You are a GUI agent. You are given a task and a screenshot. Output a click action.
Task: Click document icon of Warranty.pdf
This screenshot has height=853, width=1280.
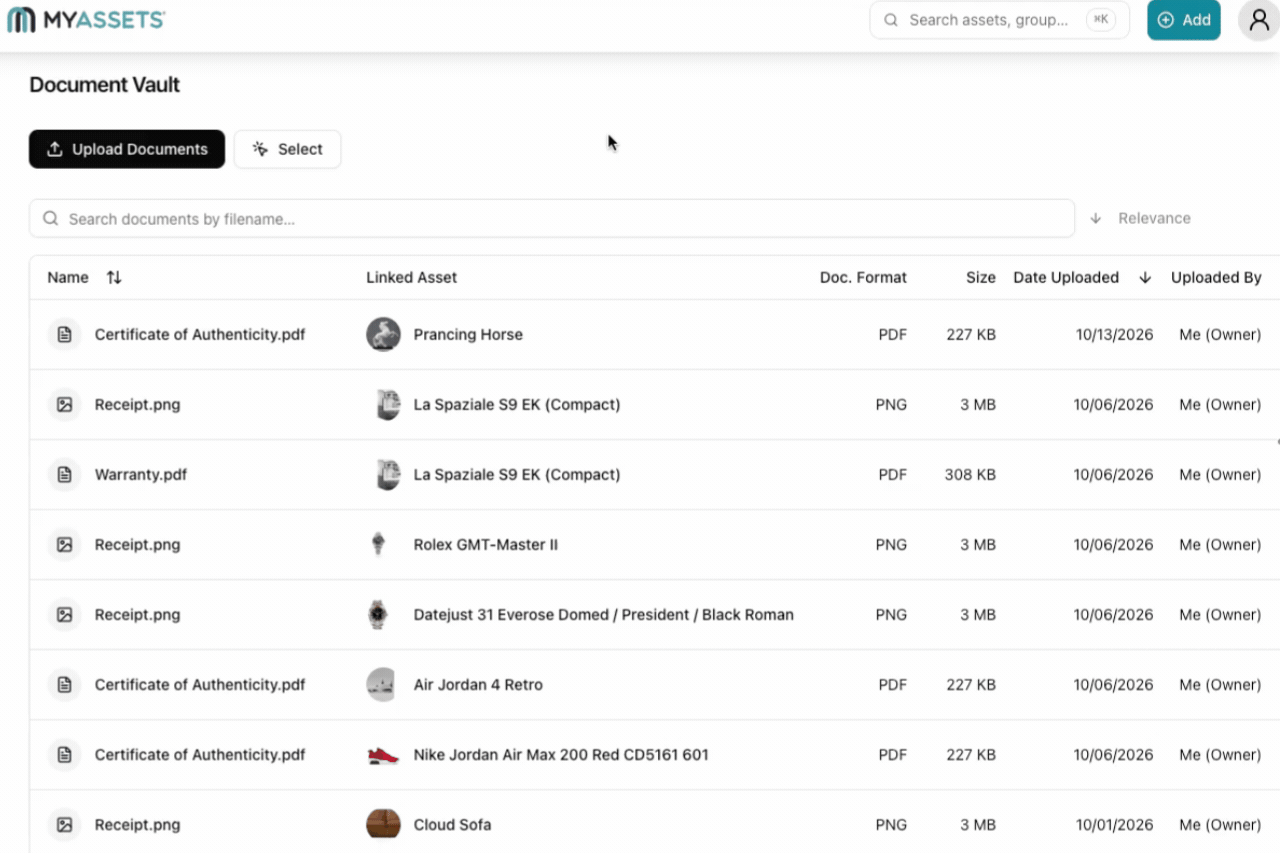click(x=64, y=475)
